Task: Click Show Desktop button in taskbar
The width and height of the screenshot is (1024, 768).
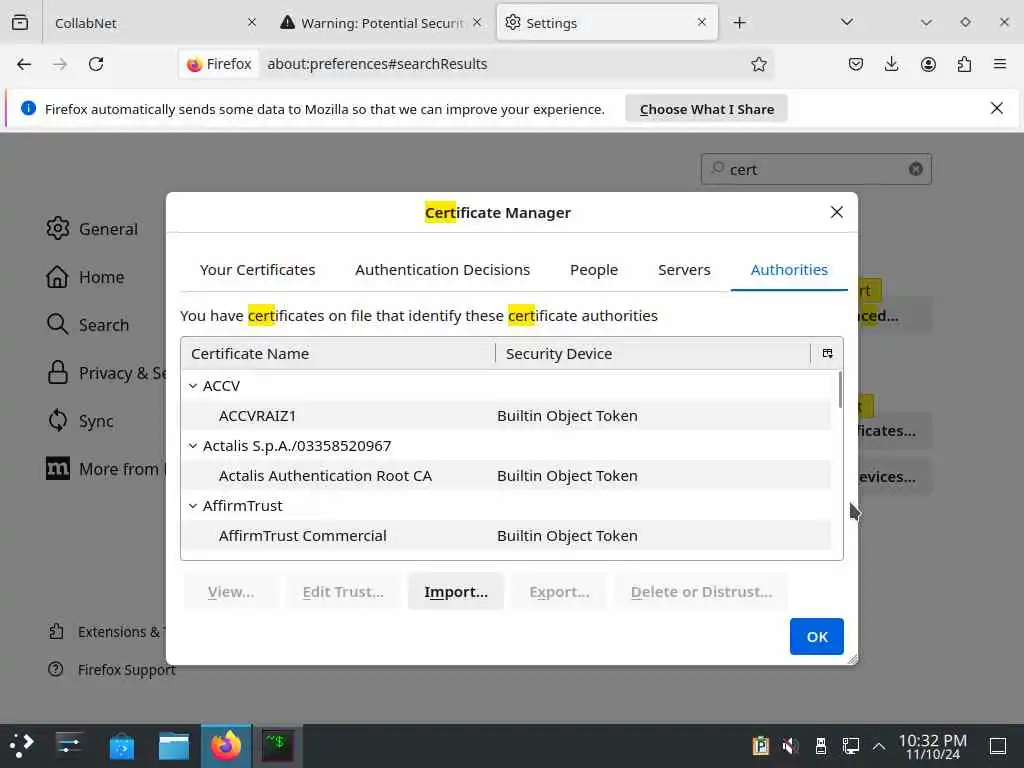Action: (997, 746)
